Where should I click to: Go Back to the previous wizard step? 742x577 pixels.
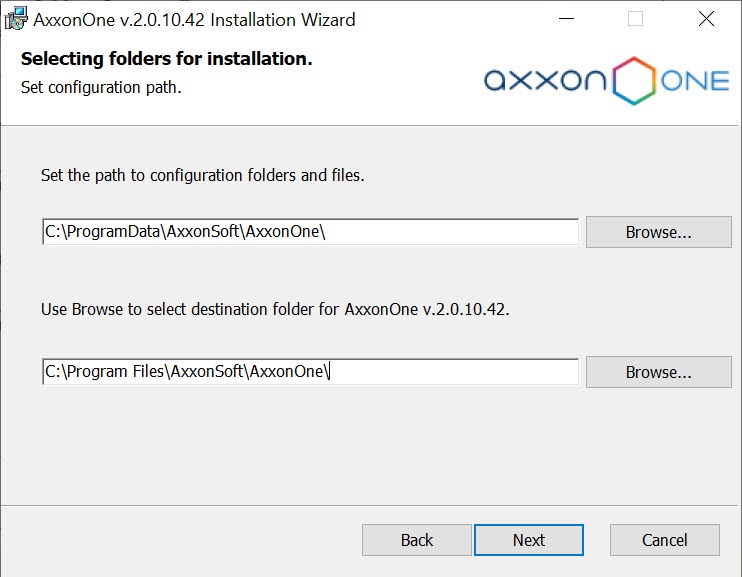(x=416, y=540)
